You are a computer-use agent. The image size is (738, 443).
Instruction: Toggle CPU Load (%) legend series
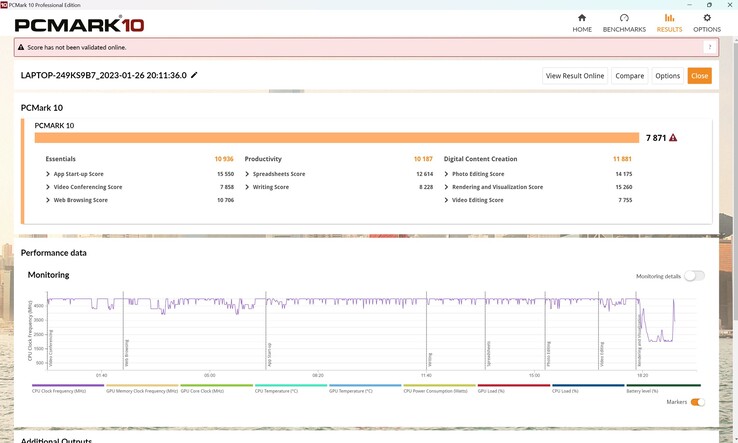click(588, 388)
